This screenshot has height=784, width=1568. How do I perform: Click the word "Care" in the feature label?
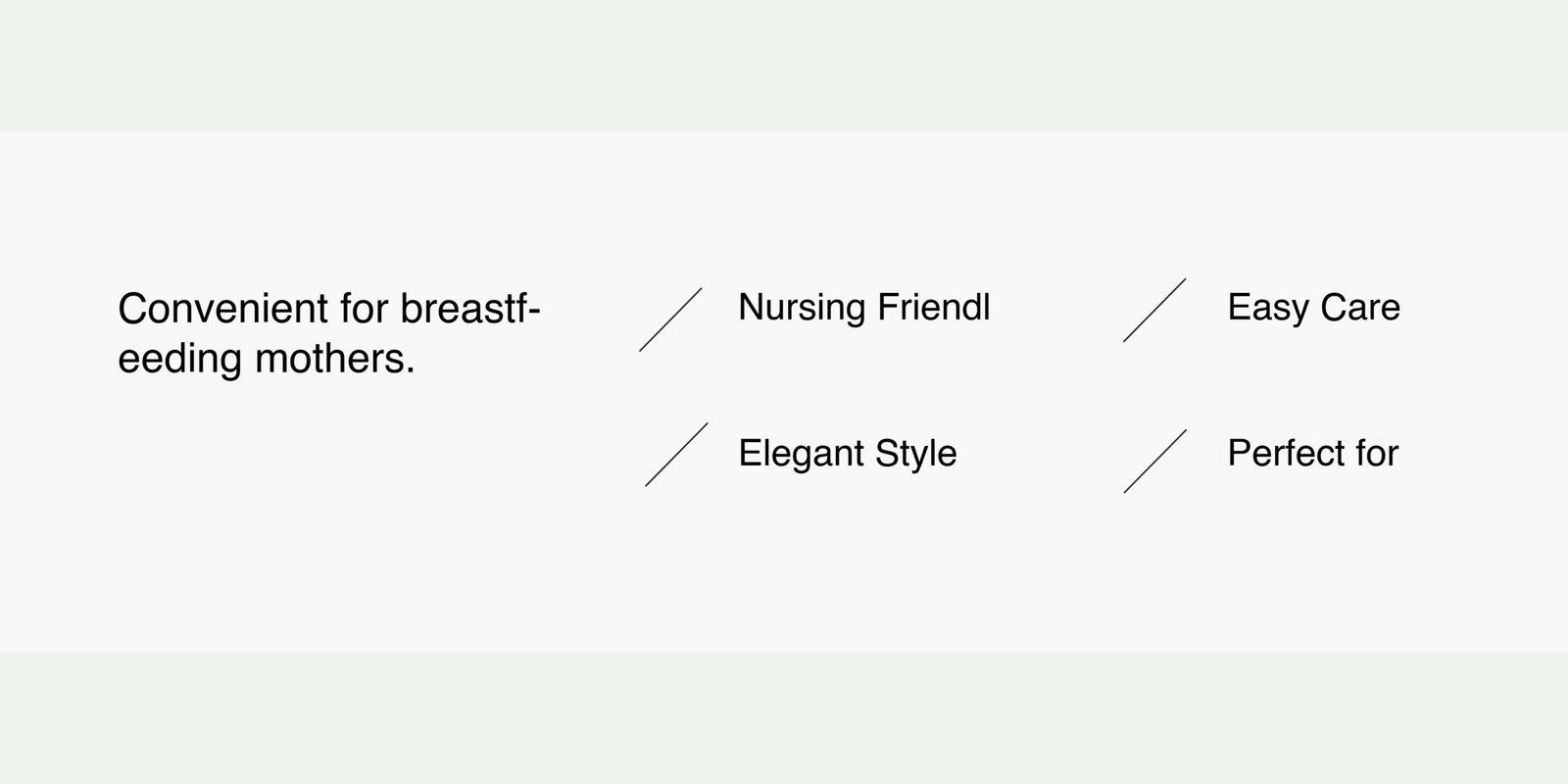coord(1360,308)
